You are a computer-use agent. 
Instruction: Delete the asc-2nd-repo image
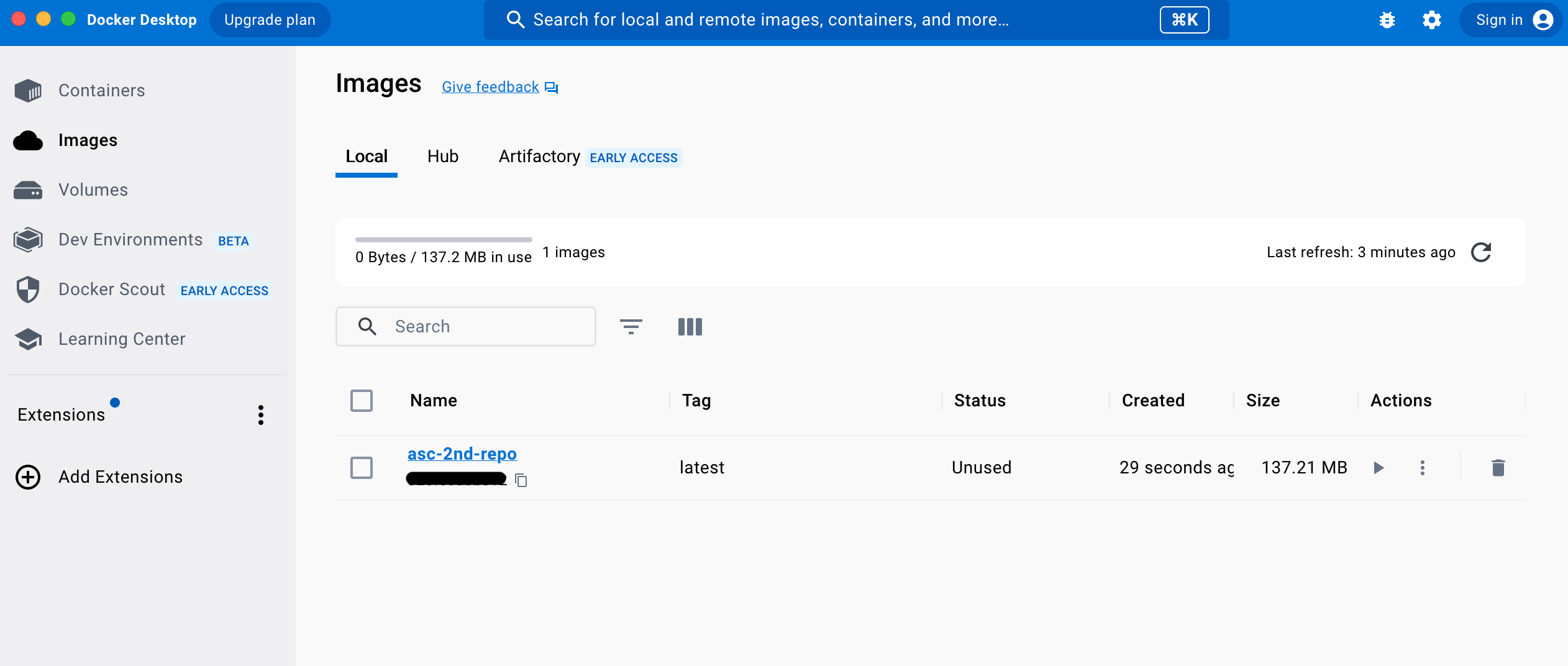tap(1498, 468)
